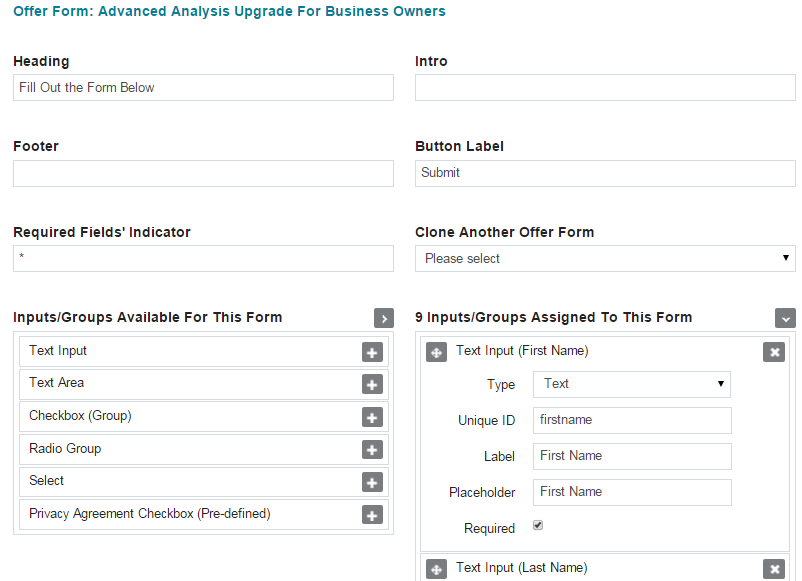The height and width of the screenshot is (581, 802).
Task: Add Select input to the form
Action: click(x=372, y=482)
